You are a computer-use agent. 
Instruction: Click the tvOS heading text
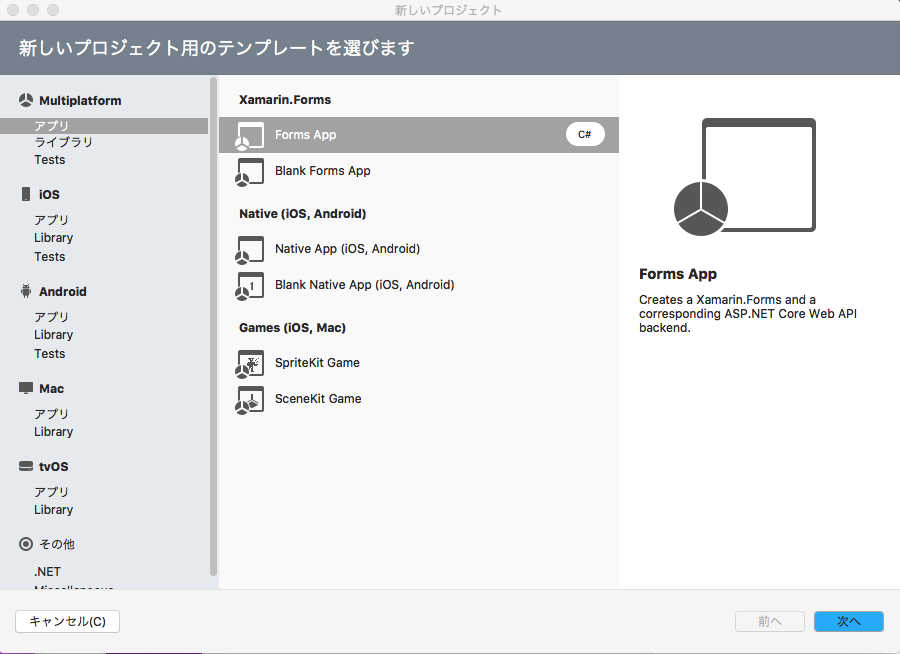53,467
